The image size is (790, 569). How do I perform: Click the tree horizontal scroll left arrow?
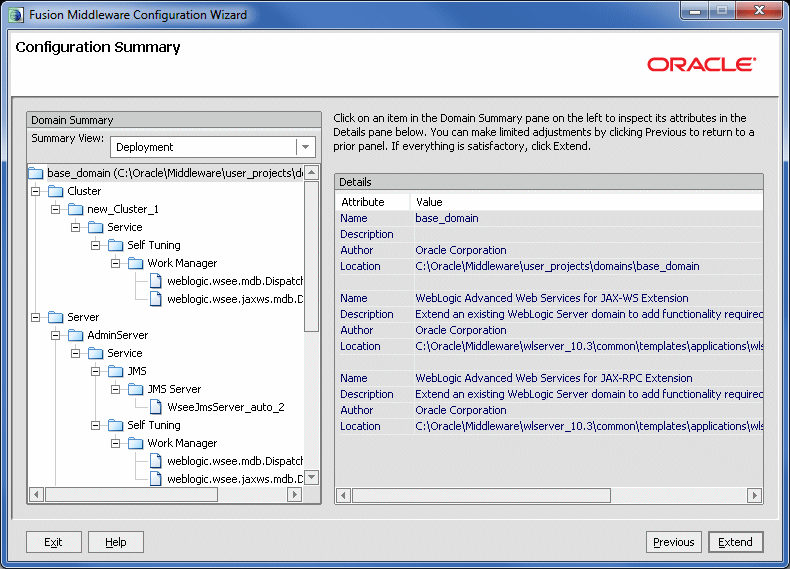click(x=36, y=495)
